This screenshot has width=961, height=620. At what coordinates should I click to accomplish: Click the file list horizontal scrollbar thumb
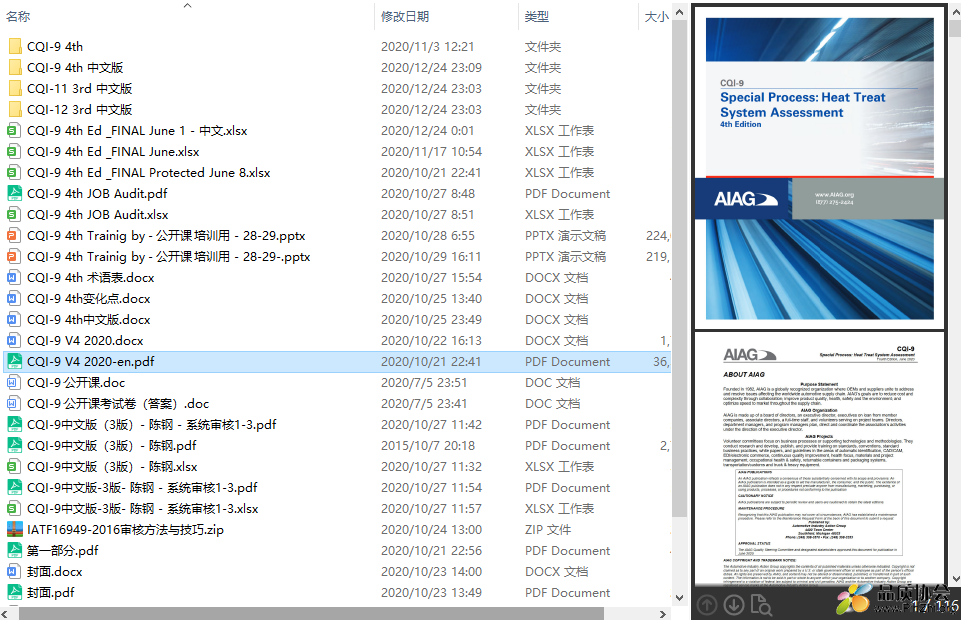coord(311,613)
